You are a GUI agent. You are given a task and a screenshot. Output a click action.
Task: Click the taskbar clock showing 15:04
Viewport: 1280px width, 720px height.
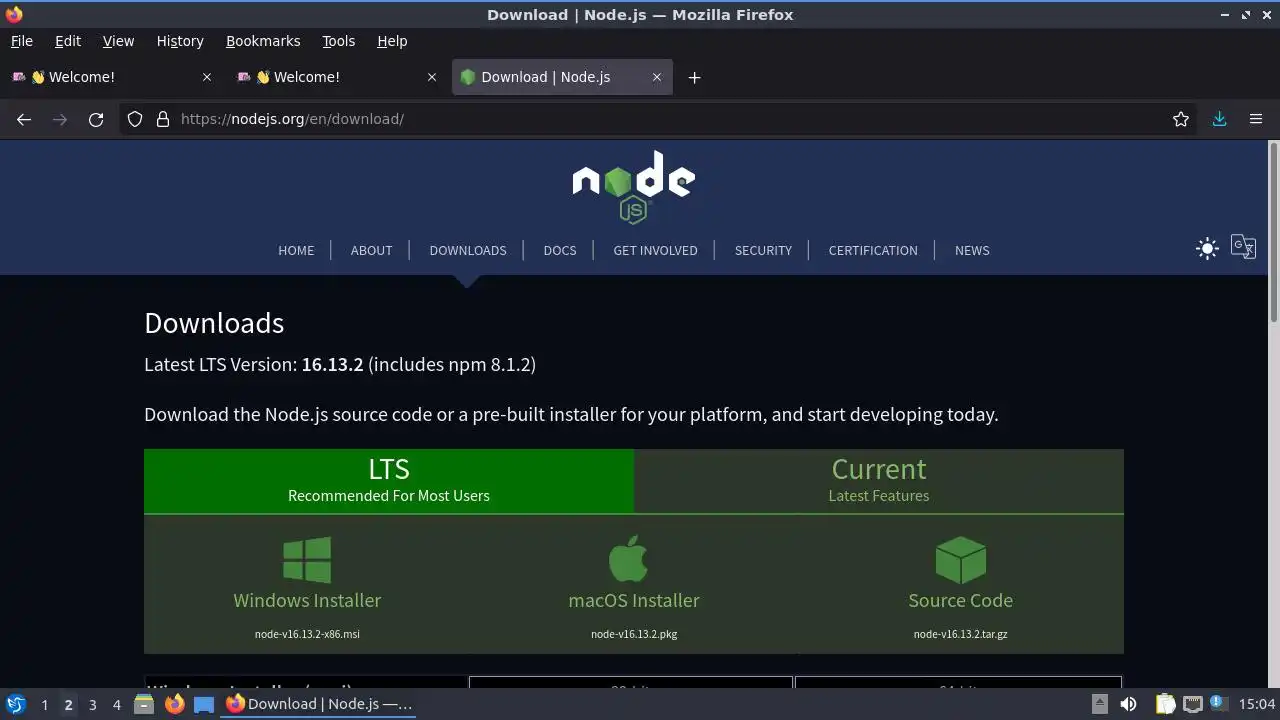(1257, 704)
